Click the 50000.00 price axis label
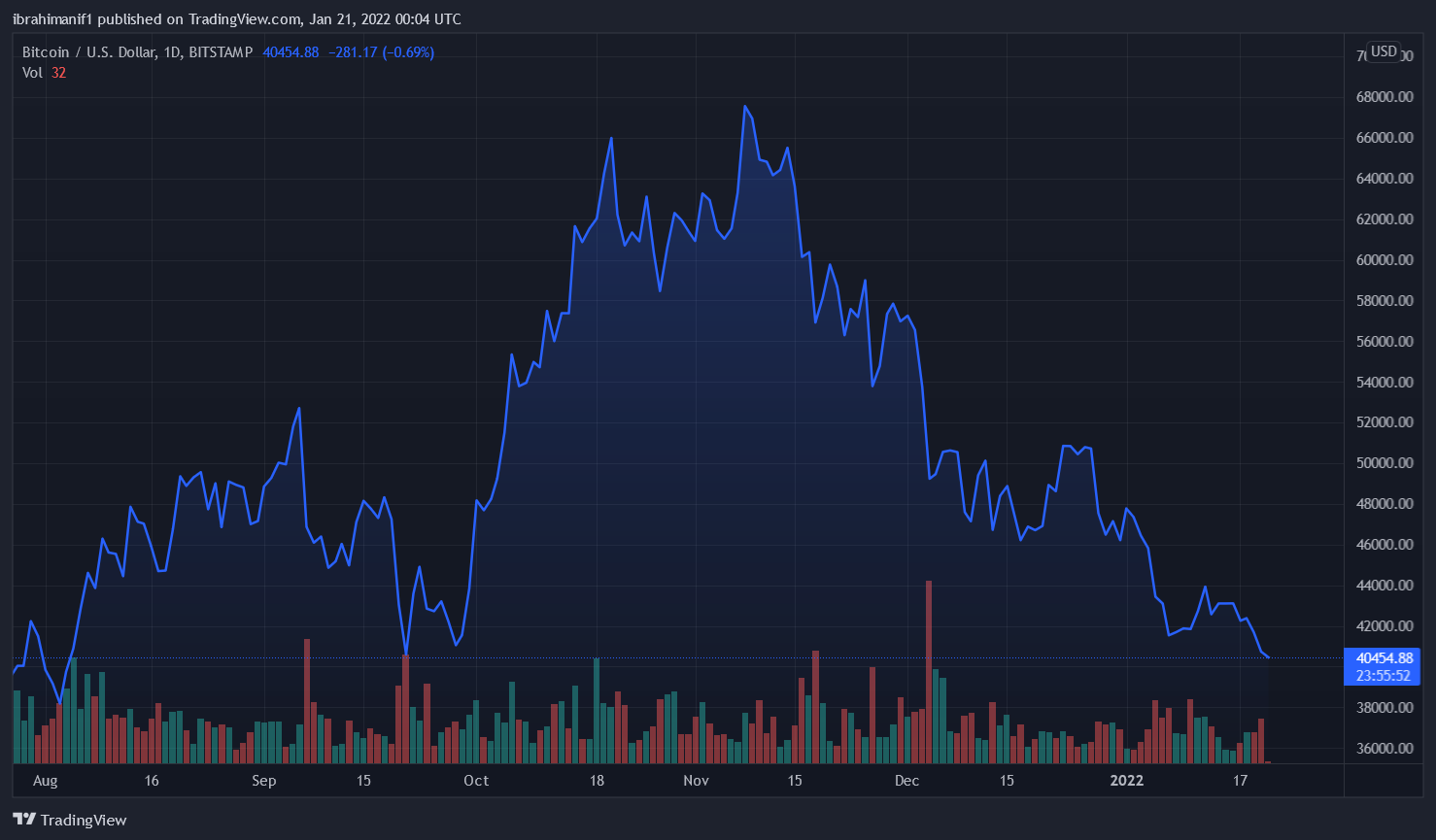The height and width of the screenshot is (840, 1436). (1384, 463)
